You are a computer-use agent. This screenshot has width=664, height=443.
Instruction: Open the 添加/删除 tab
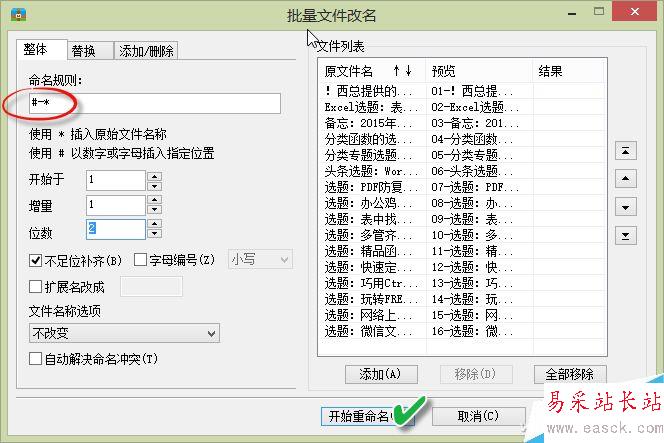[146, 50]
